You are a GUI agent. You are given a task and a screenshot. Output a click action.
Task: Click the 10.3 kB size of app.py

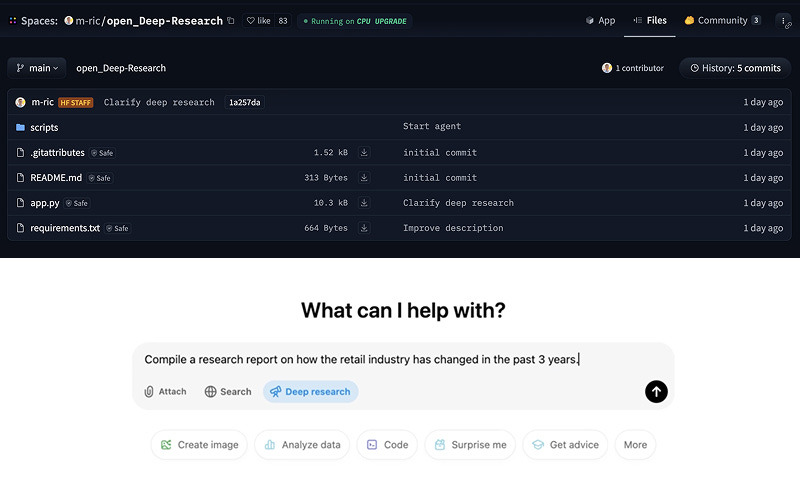tap(331, 203)
